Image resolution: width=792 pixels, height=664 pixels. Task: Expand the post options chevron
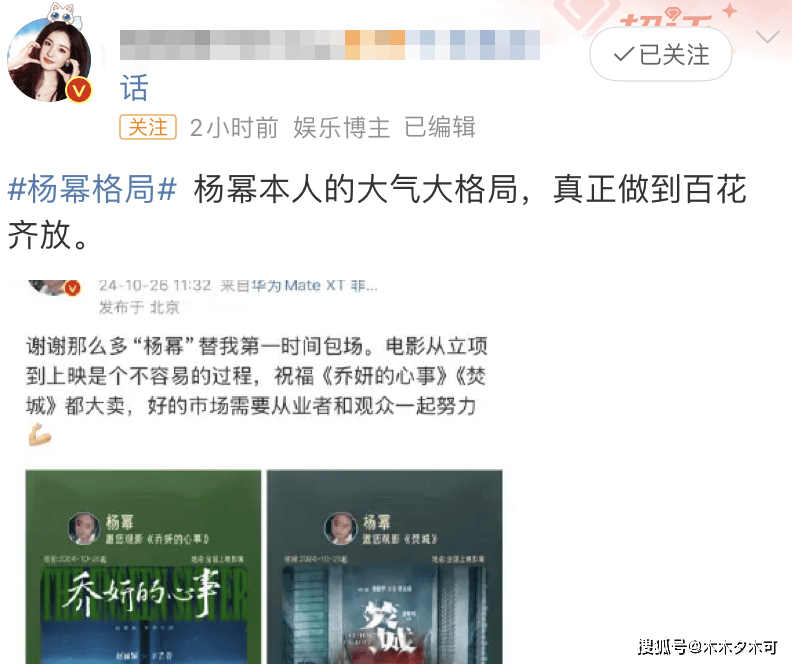[x=767, y=37]
